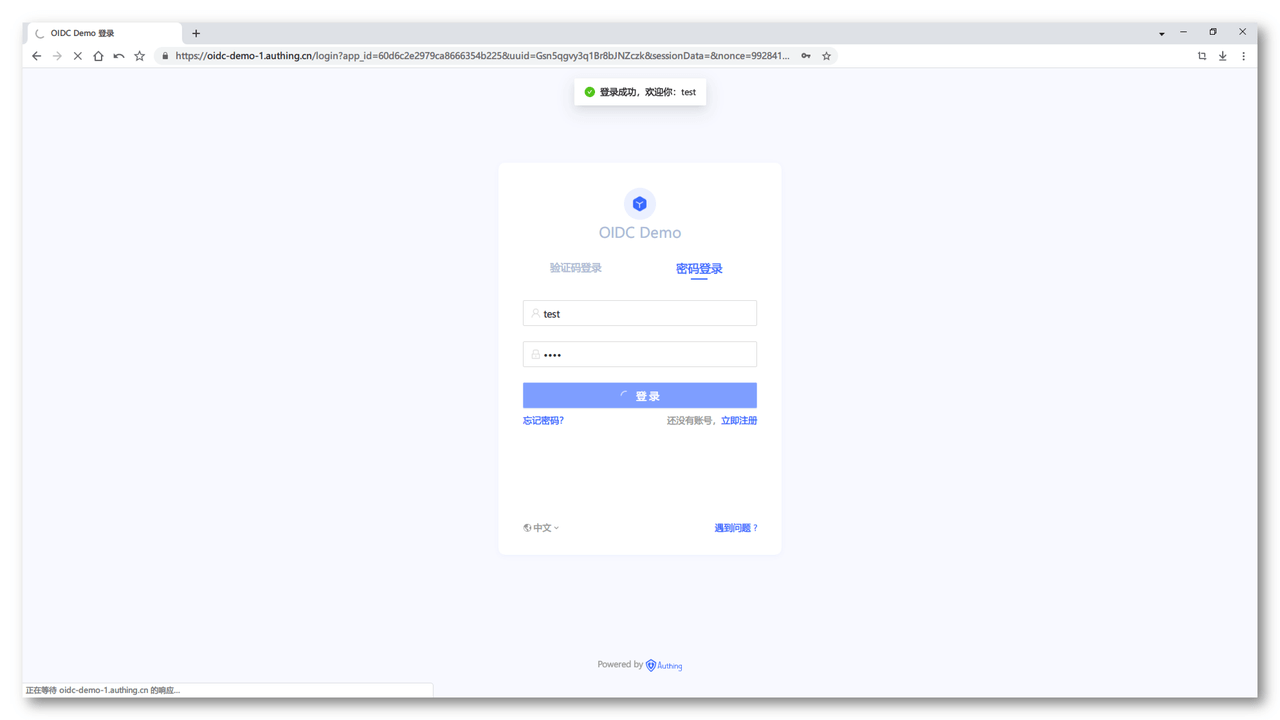Click the 立即注册 link
The height and width of the screenshot is (720, 1280).
[738, 421]
